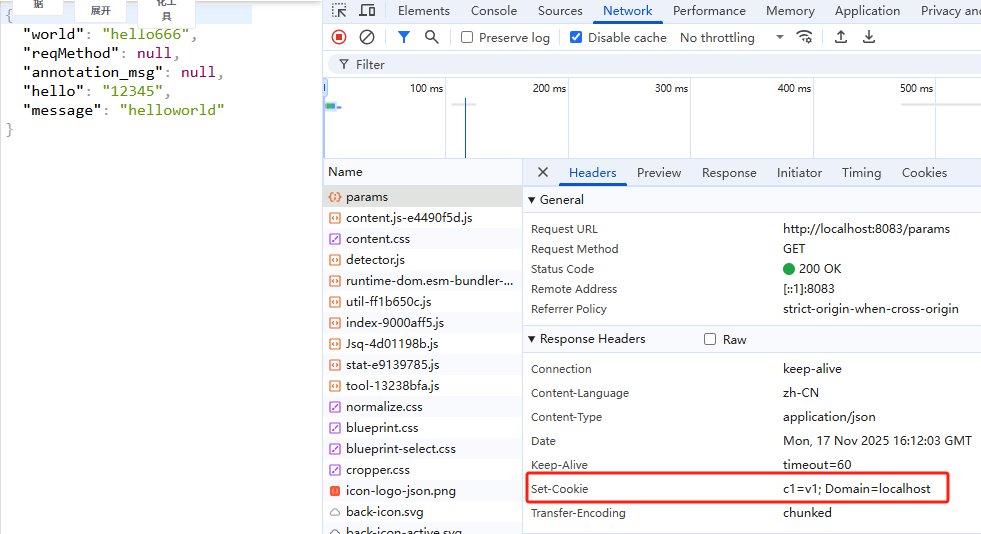Select blueprint.css request

pyautogui.click(x=423, y=428)
